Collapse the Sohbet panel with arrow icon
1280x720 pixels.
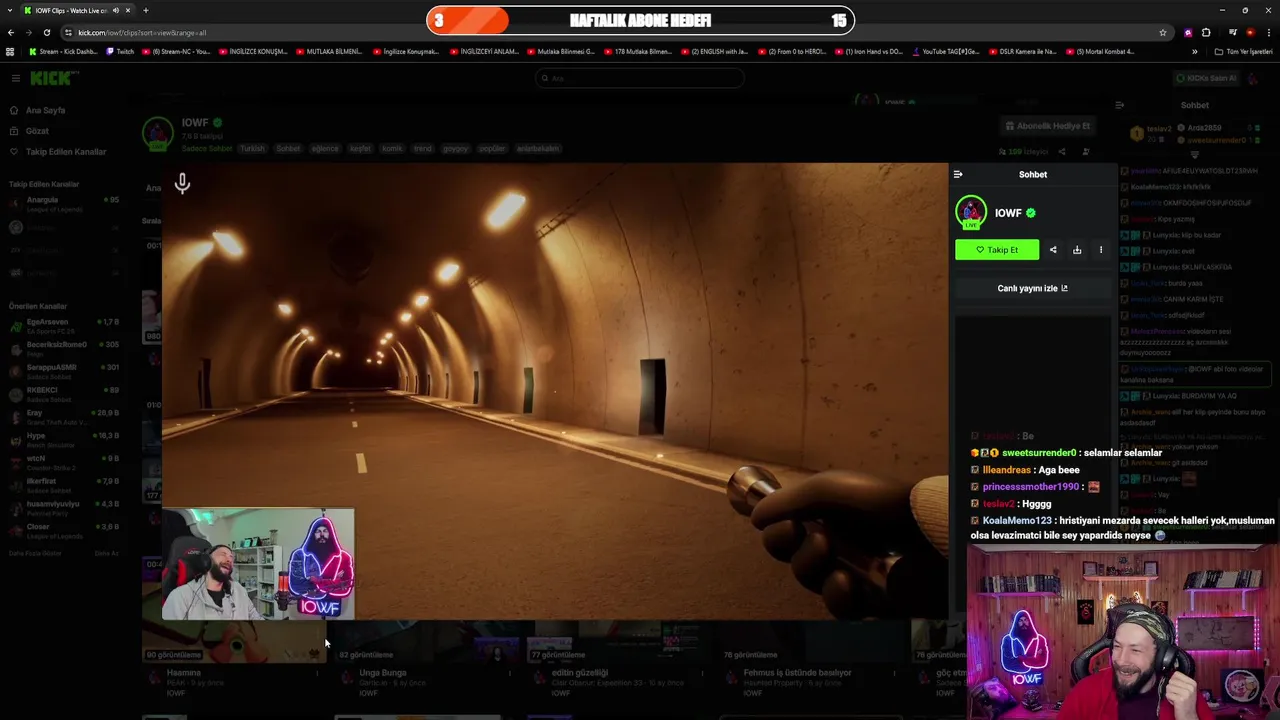pos(958,174)
